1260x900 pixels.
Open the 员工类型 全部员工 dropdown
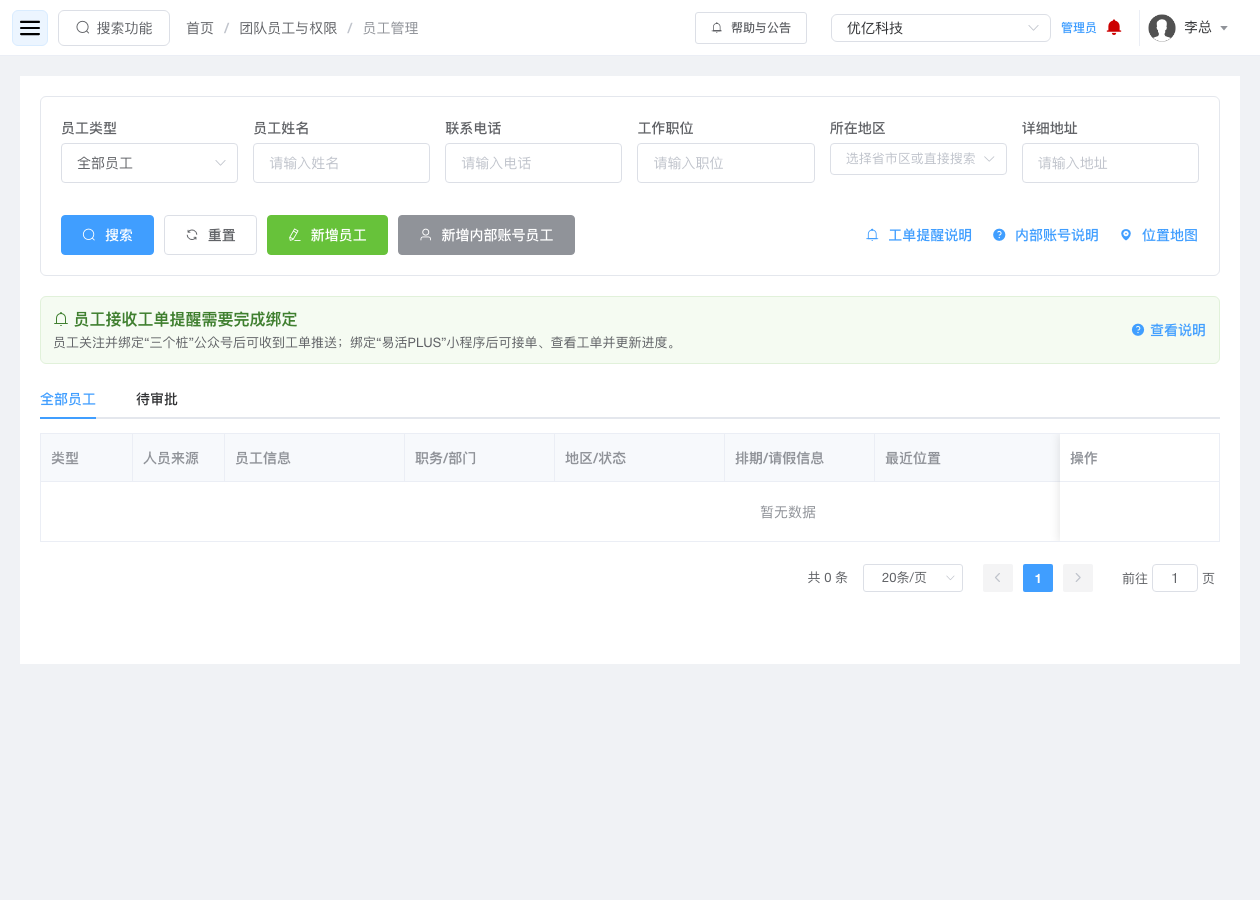[149, 163]
